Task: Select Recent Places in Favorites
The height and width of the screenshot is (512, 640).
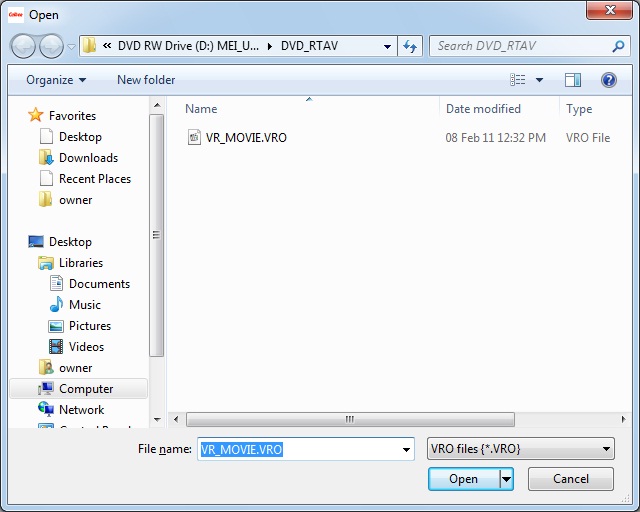Action: point(95,179)
